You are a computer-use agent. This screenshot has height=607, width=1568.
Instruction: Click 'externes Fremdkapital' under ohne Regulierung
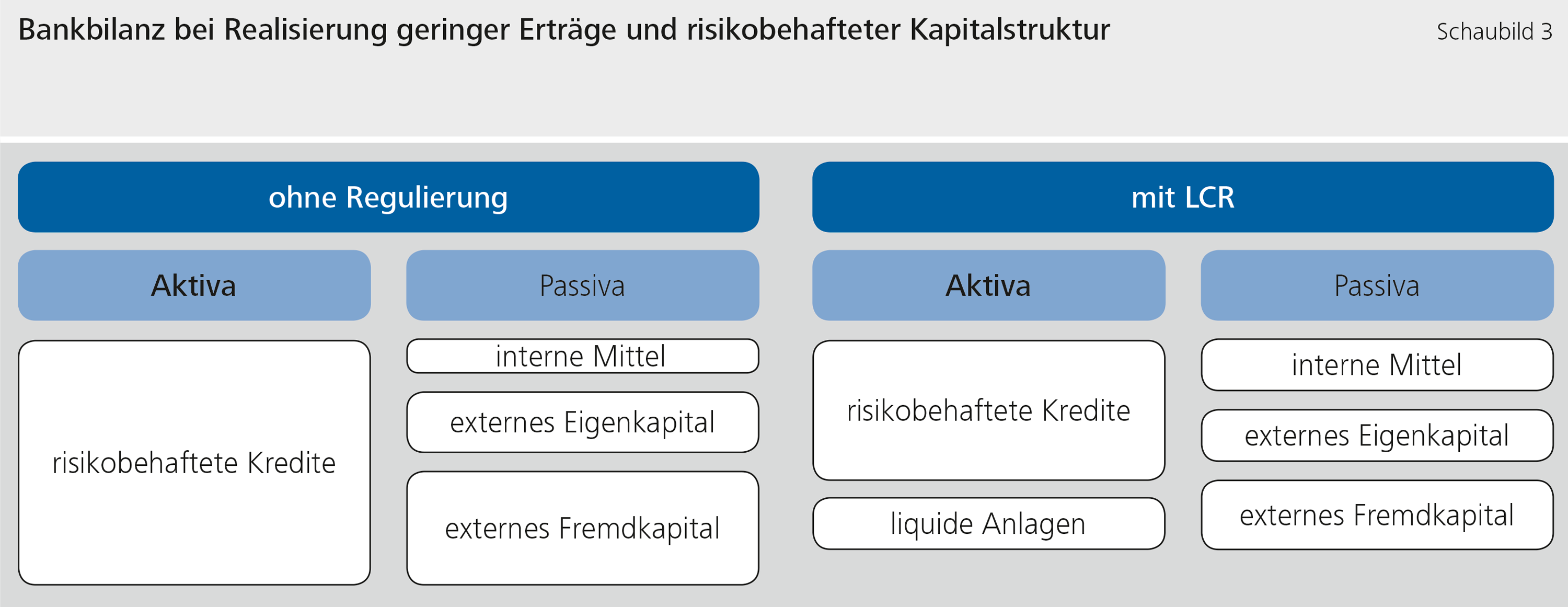[583, 528]
